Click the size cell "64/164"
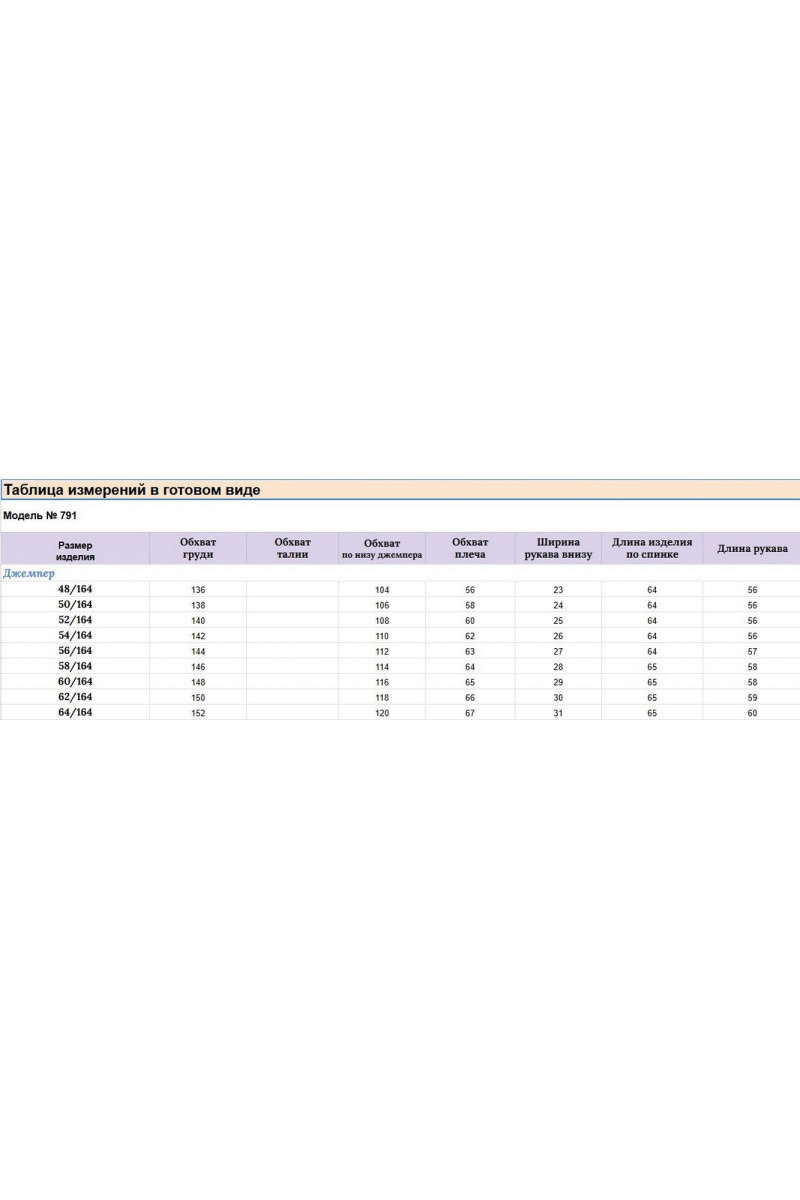The width and height of the screenshot is (800, 1200). pos(75,712)
